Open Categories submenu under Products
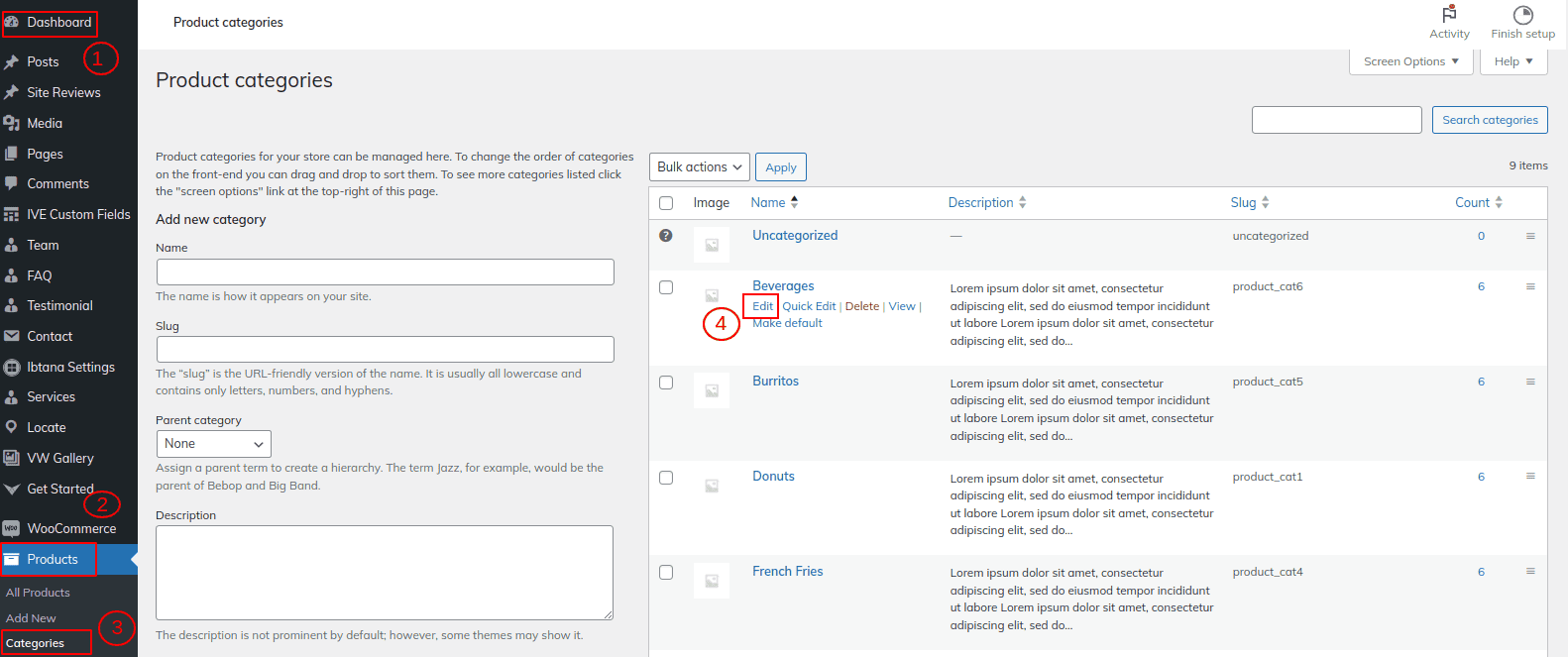This screenshot has width=1568, height=657. click(x=36, y=643)
